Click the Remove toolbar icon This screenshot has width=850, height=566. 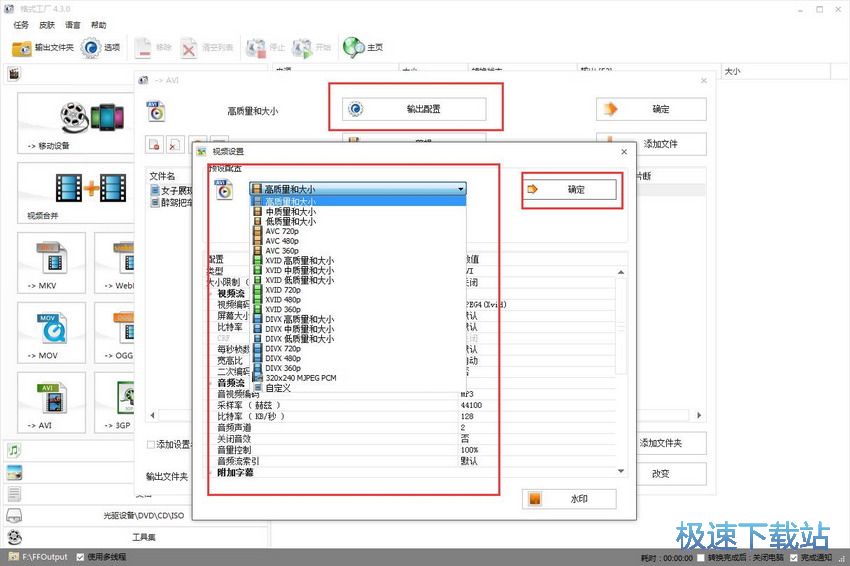coord(143,48)
